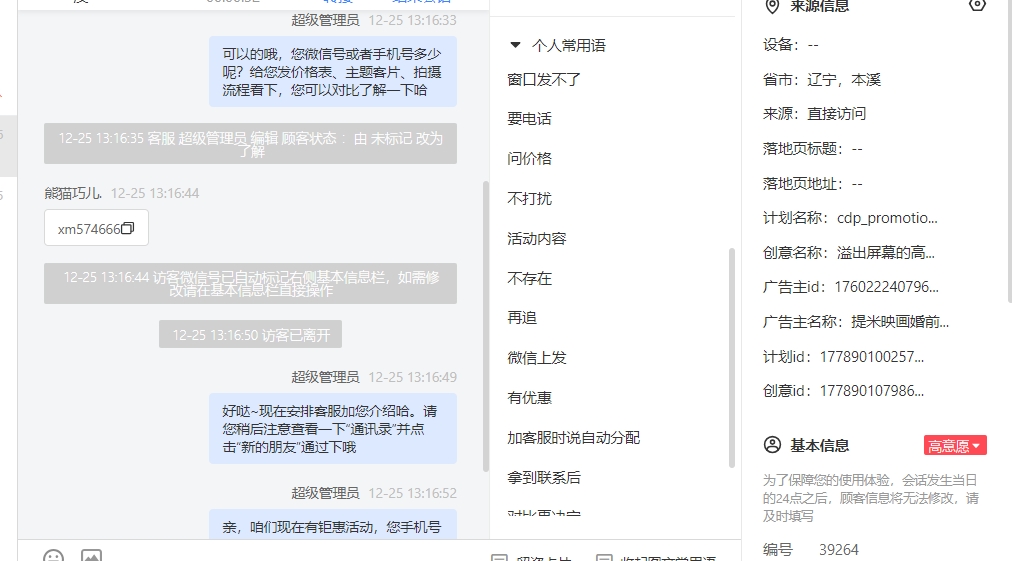
Task: Click the 广告主名称 value 提米映画婚前...
Action: pos(900,321)
